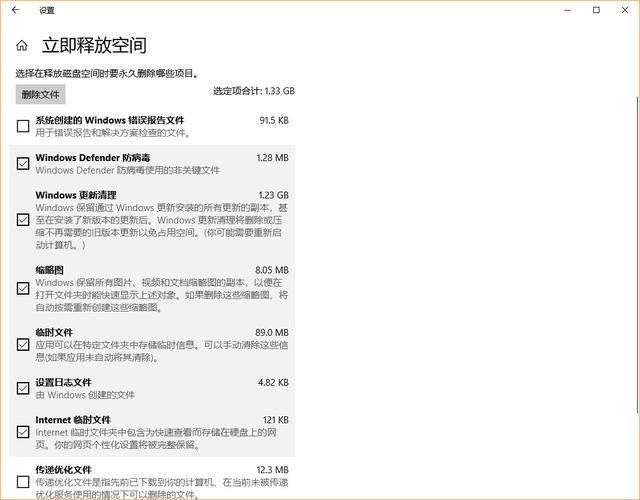640x500 pixels.
Task: Click the 删除文件 button
Action: click(x=40, y=94)
